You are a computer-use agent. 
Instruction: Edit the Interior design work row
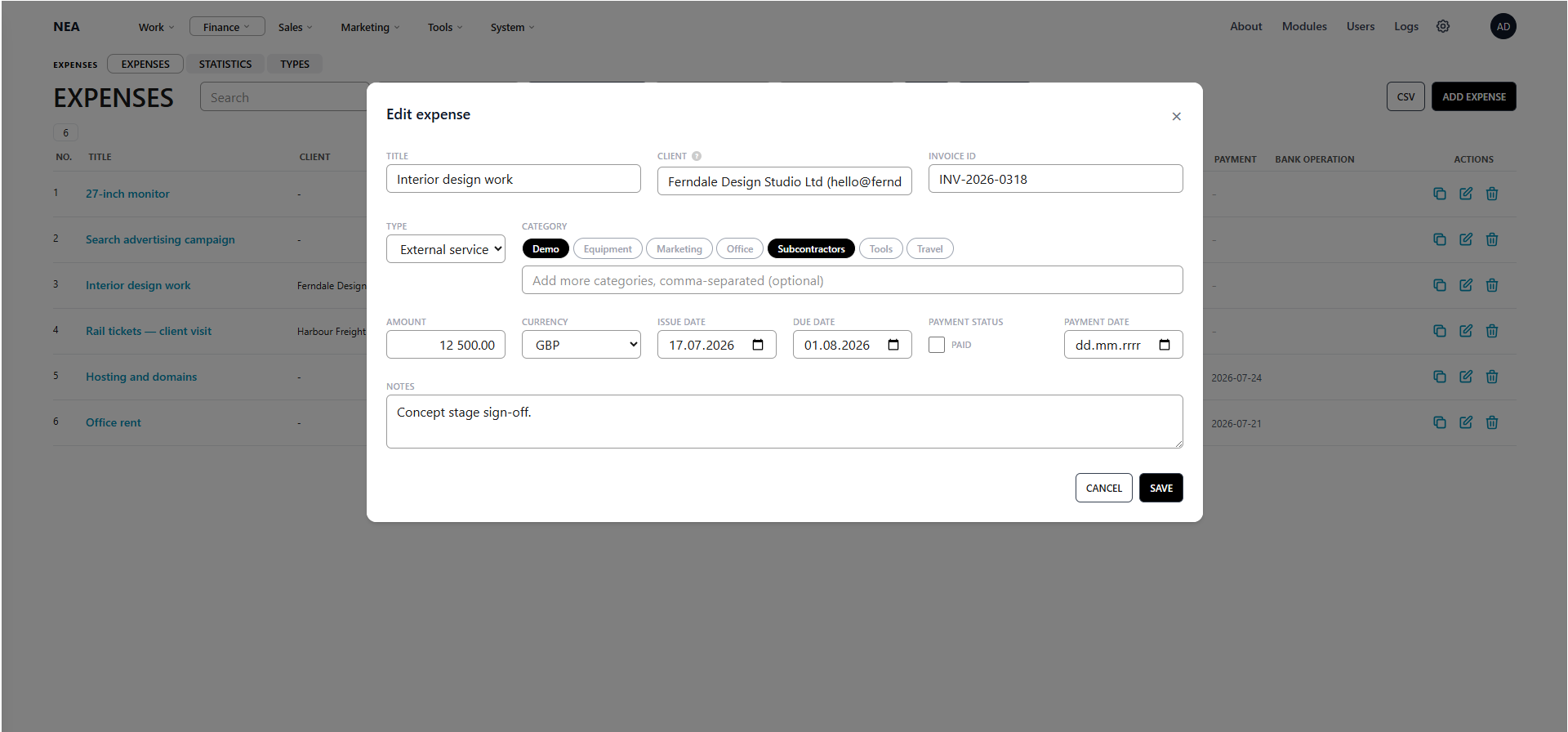pyautogui.click(x=1466, y=285)
